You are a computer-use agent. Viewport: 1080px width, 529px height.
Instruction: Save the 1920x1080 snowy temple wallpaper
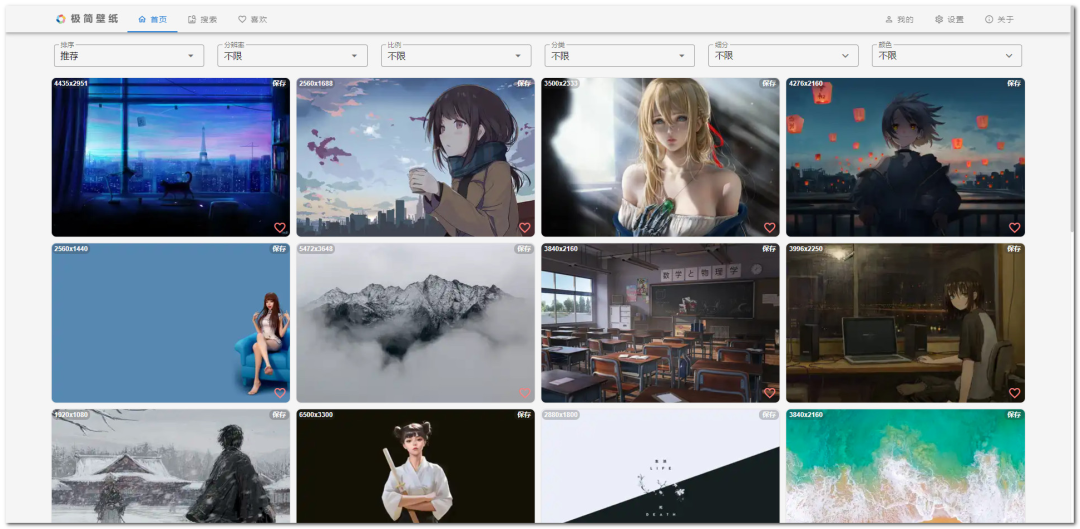pyautogui.click(x=279, y=415)
